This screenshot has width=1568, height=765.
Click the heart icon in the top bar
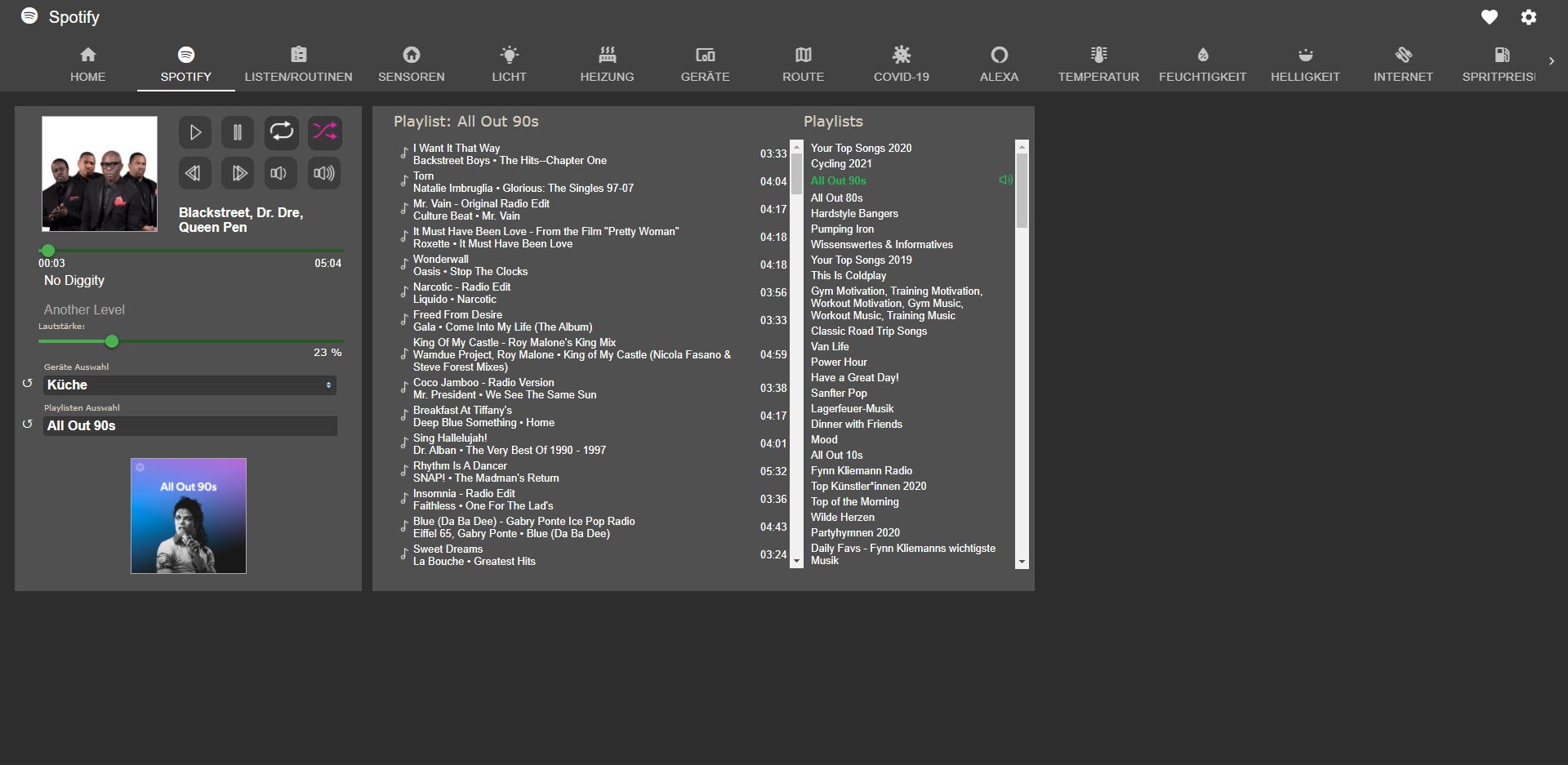pyautogui.click(x=1490, y=17)
